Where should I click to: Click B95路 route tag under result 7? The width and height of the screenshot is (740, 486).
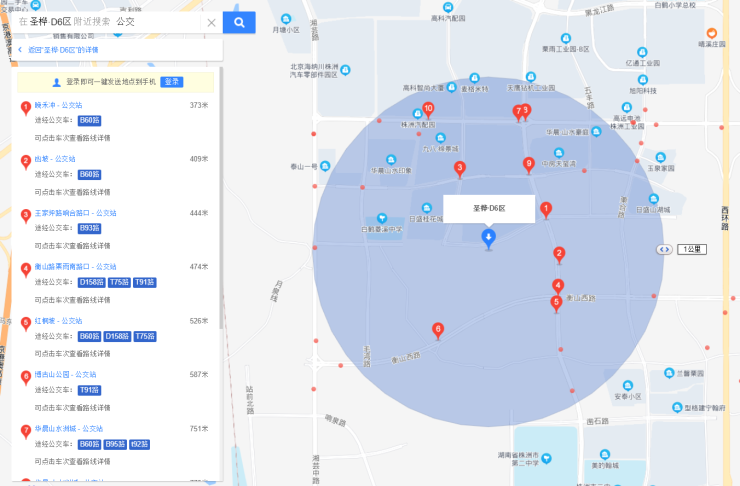[115, 444]
